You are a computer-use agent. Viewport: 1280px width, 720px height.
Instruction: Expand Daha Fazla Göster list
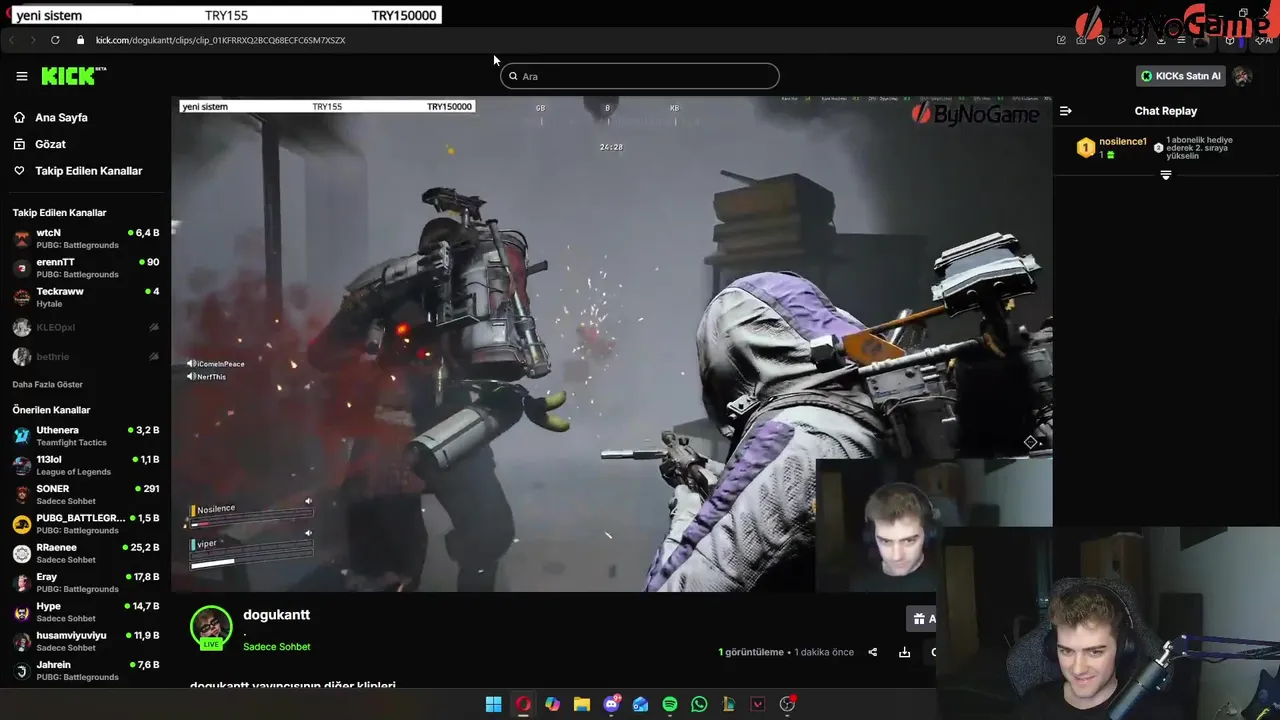(47, 384)
